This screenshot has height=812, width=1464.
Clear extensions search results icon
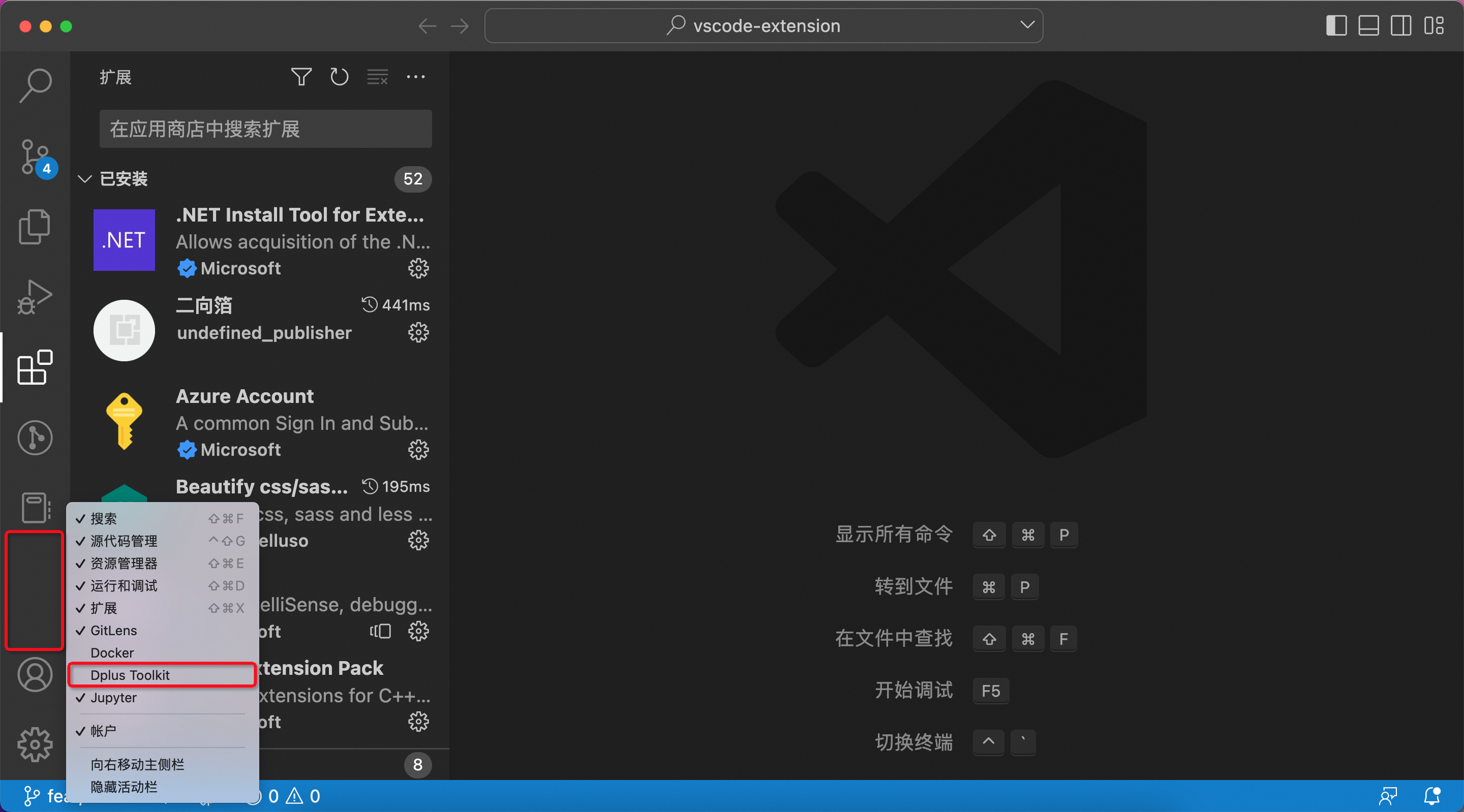point(377,77)
